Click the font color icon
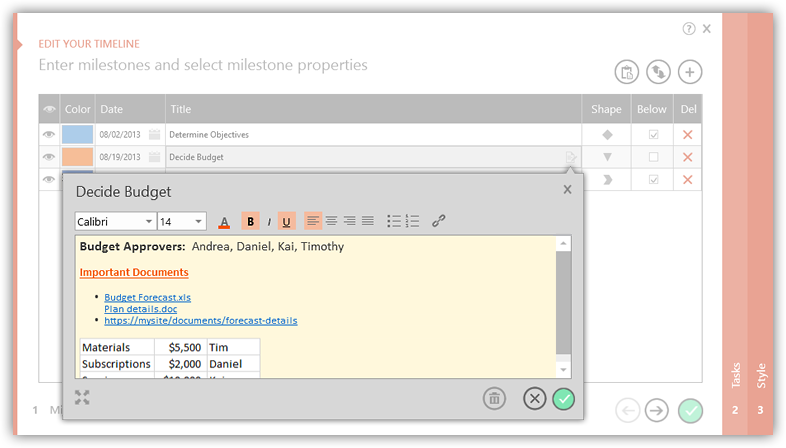Screen dimensions: 786x448 point(224,222)
